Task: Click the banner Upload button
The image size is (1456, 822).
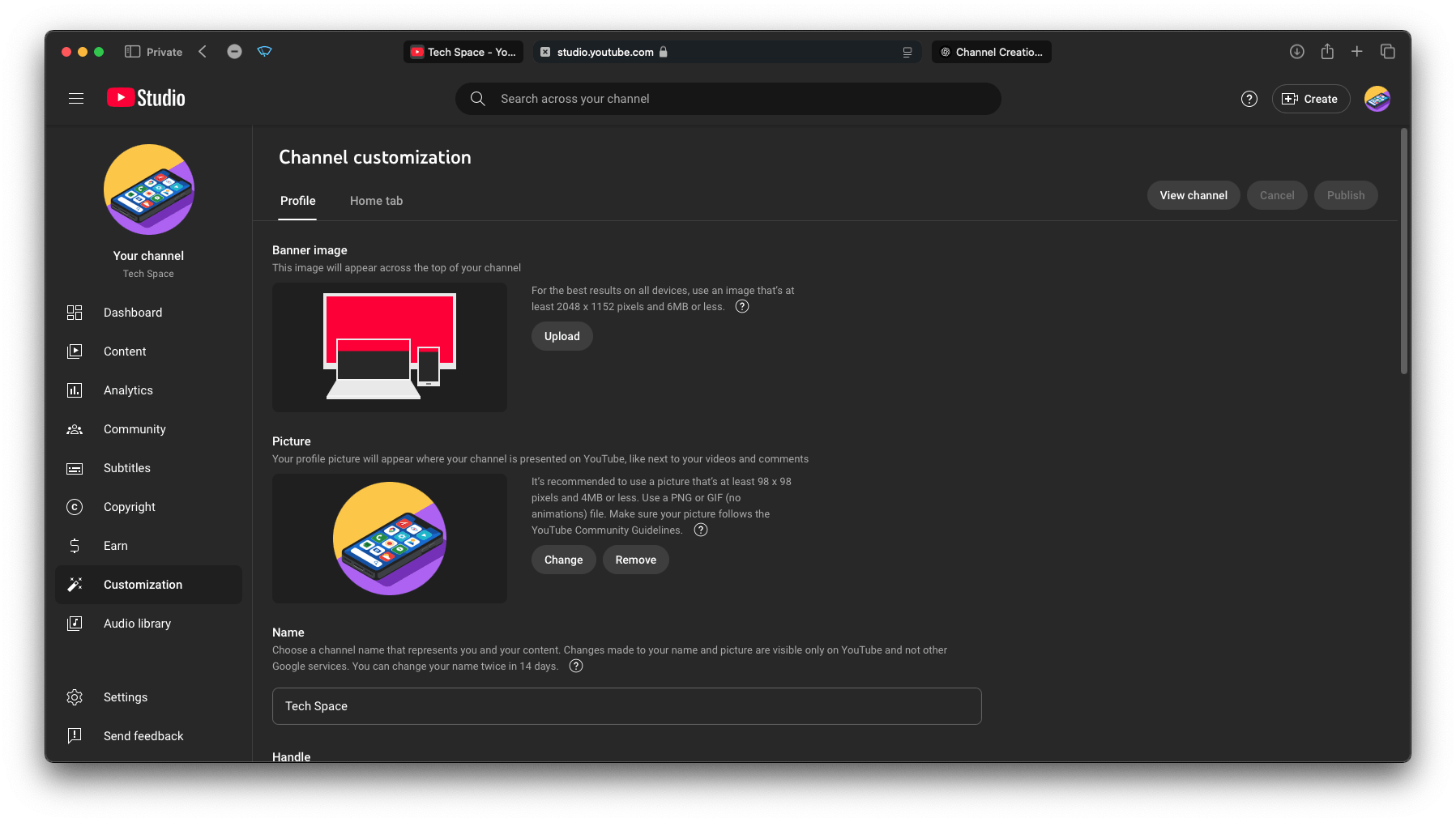Action: pyautogui.click(x=561, y=336)
